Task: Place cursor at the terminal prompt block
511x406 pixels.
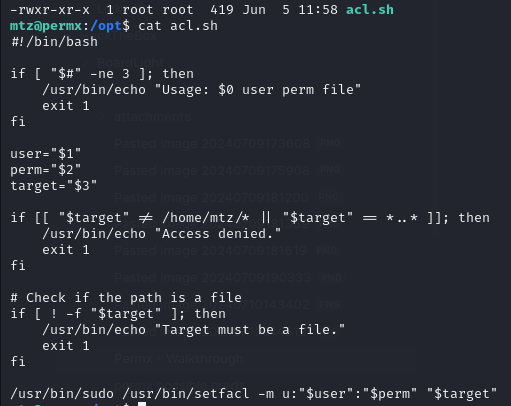Action: [x=142, y=404]
